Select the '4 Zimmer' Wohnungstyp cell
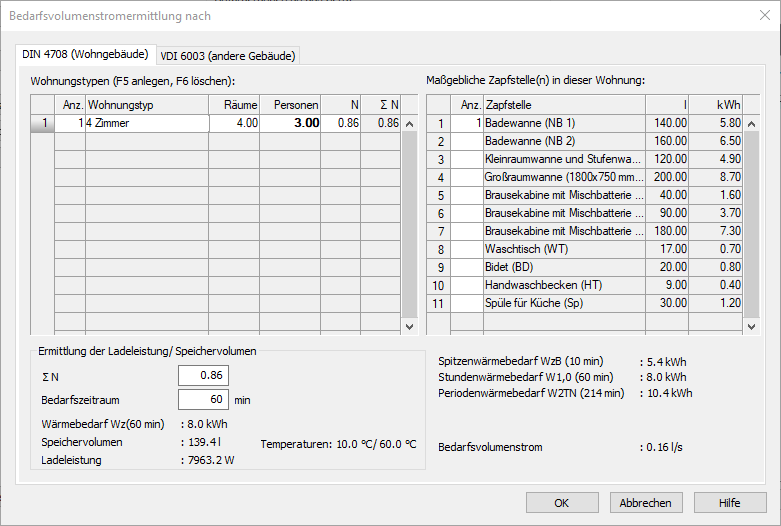Screen dimensions: 781x526 (147, 123)
